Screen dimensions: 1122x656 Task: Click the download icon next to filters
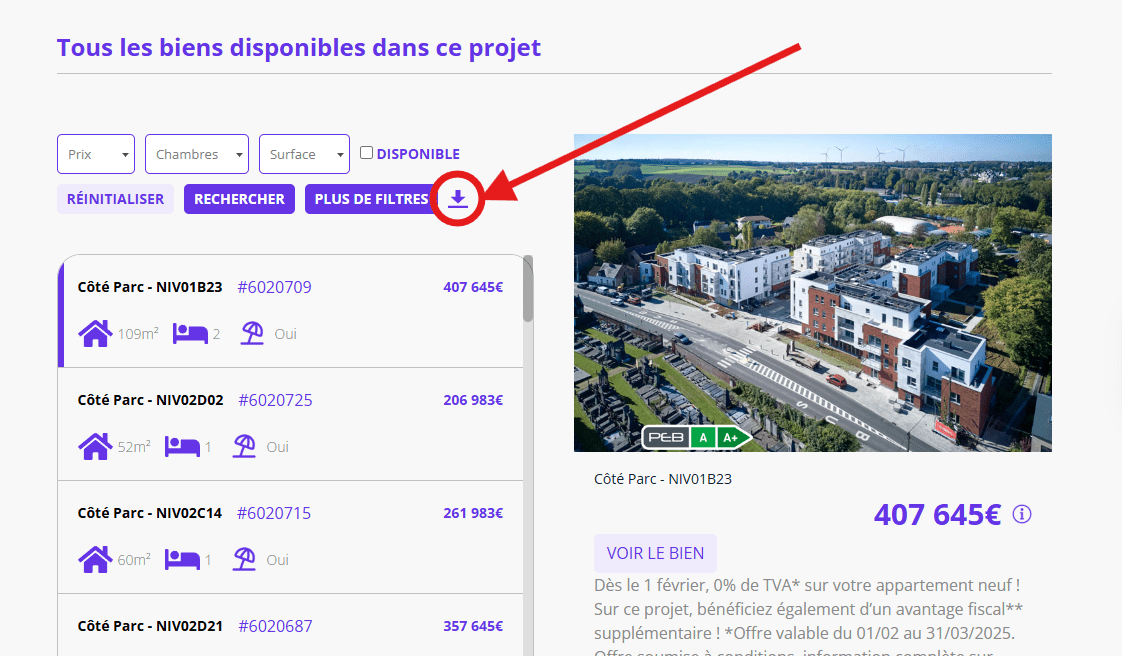click(x=458, y=199)
